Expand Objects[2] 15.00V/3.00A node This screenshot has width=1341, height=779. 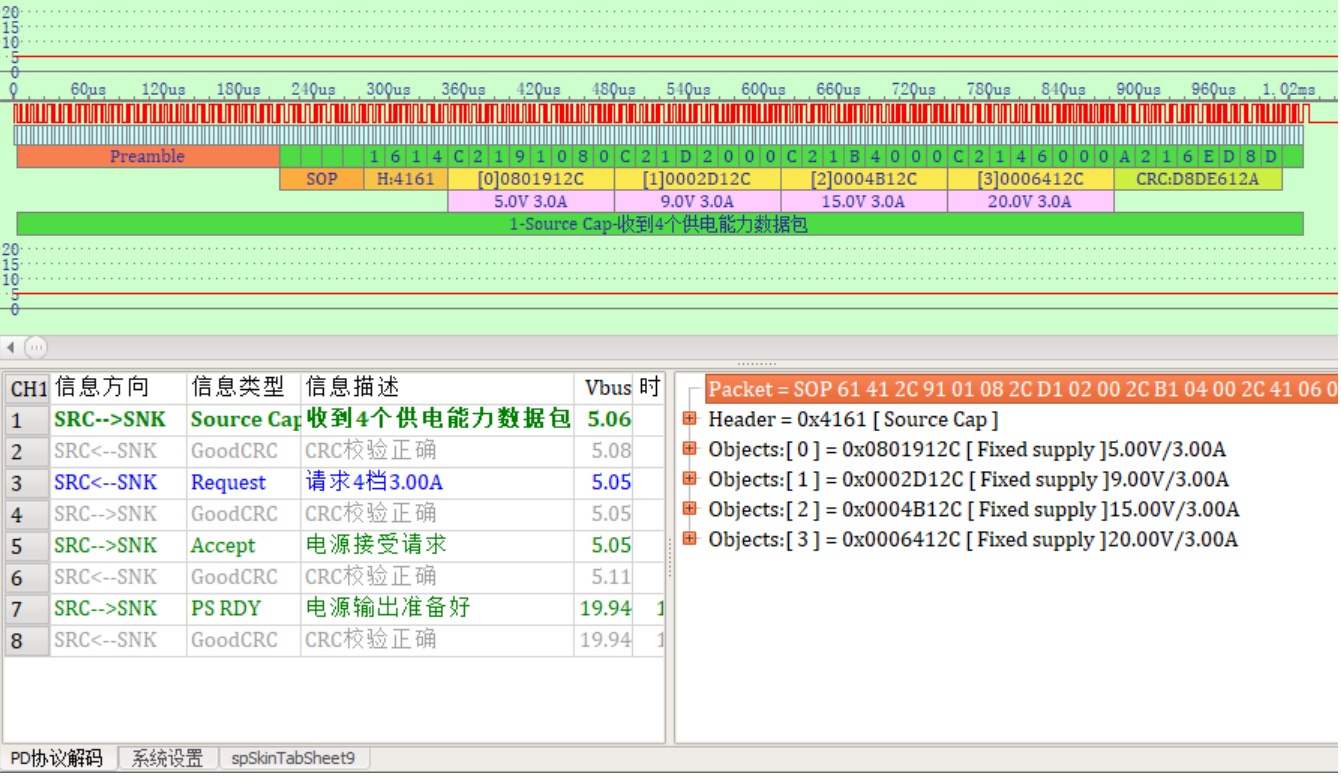689,510
